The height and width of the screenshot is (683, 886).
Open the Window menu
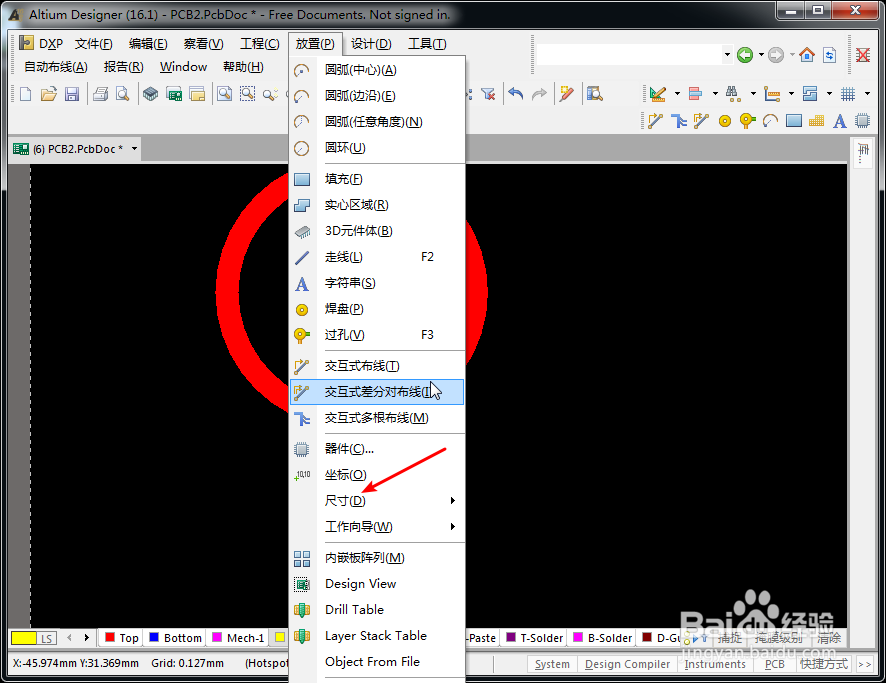point(183,67)
